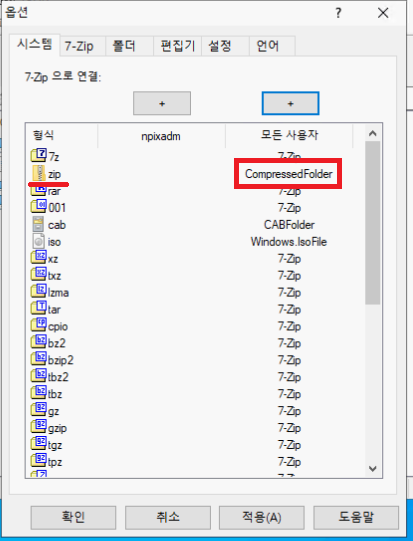Open help with the 도움말 button
This screenshot has width=413, height=541.
356,517
